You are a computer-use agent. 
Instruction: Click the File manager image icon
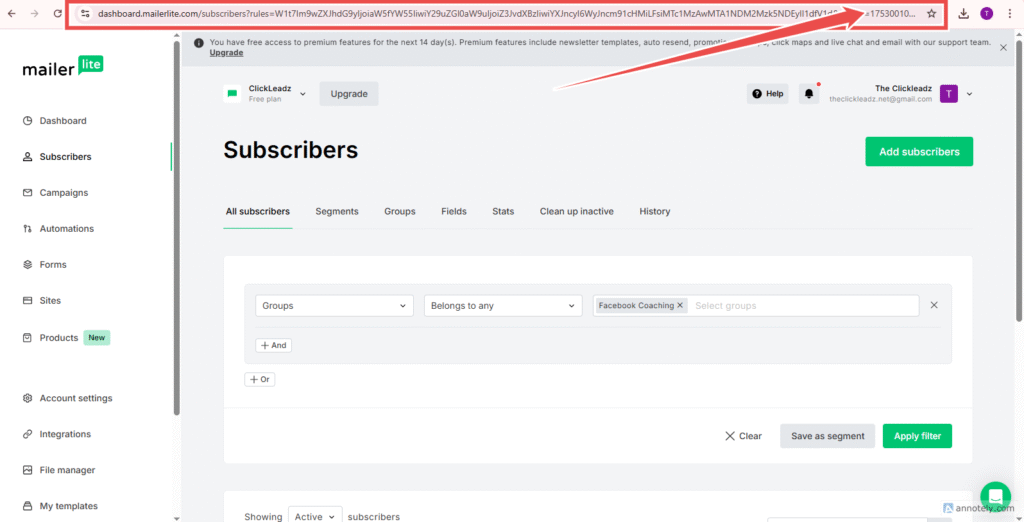[x=27, y=470]
